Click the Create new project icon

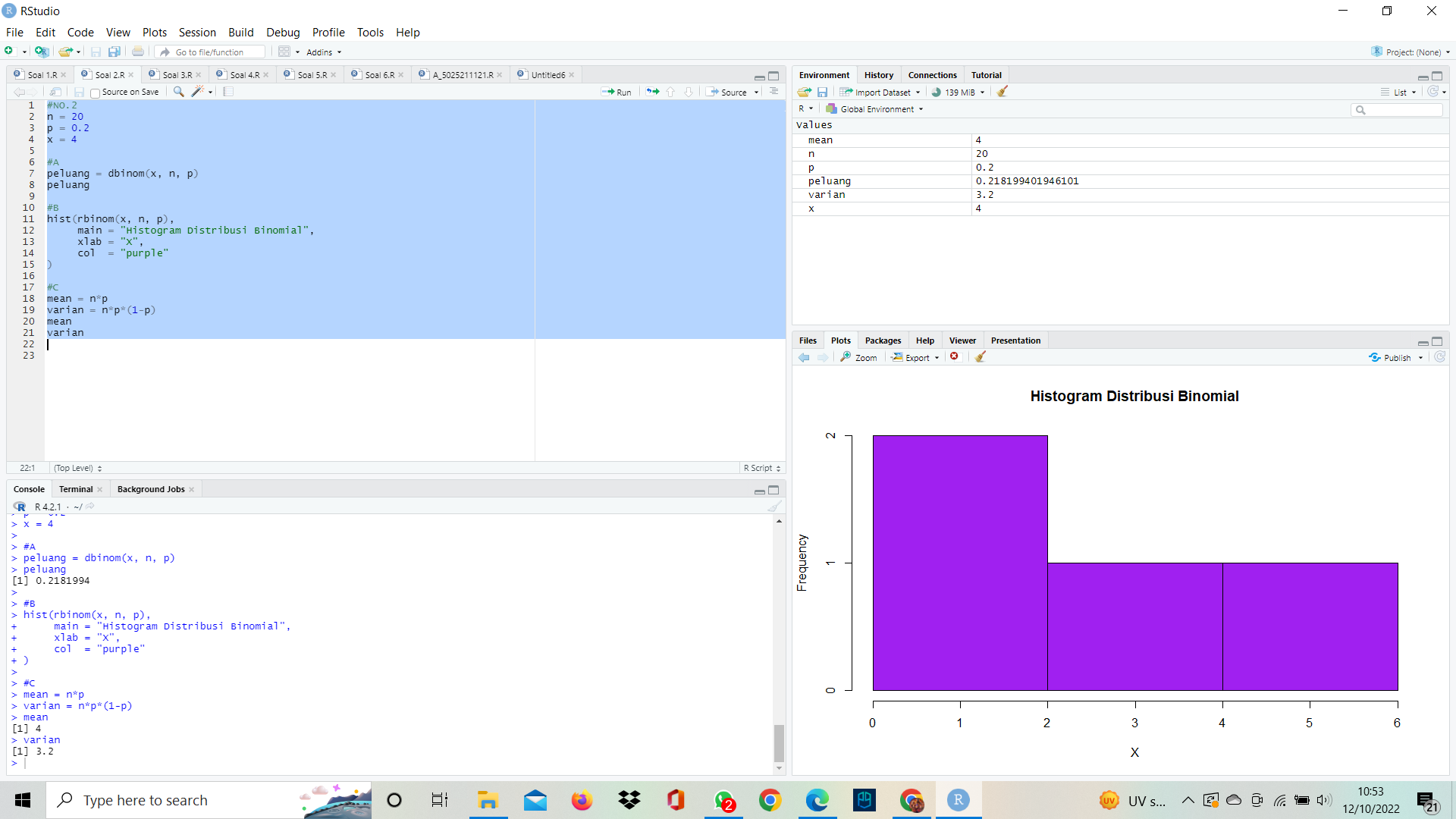click(x=42, y=52)
